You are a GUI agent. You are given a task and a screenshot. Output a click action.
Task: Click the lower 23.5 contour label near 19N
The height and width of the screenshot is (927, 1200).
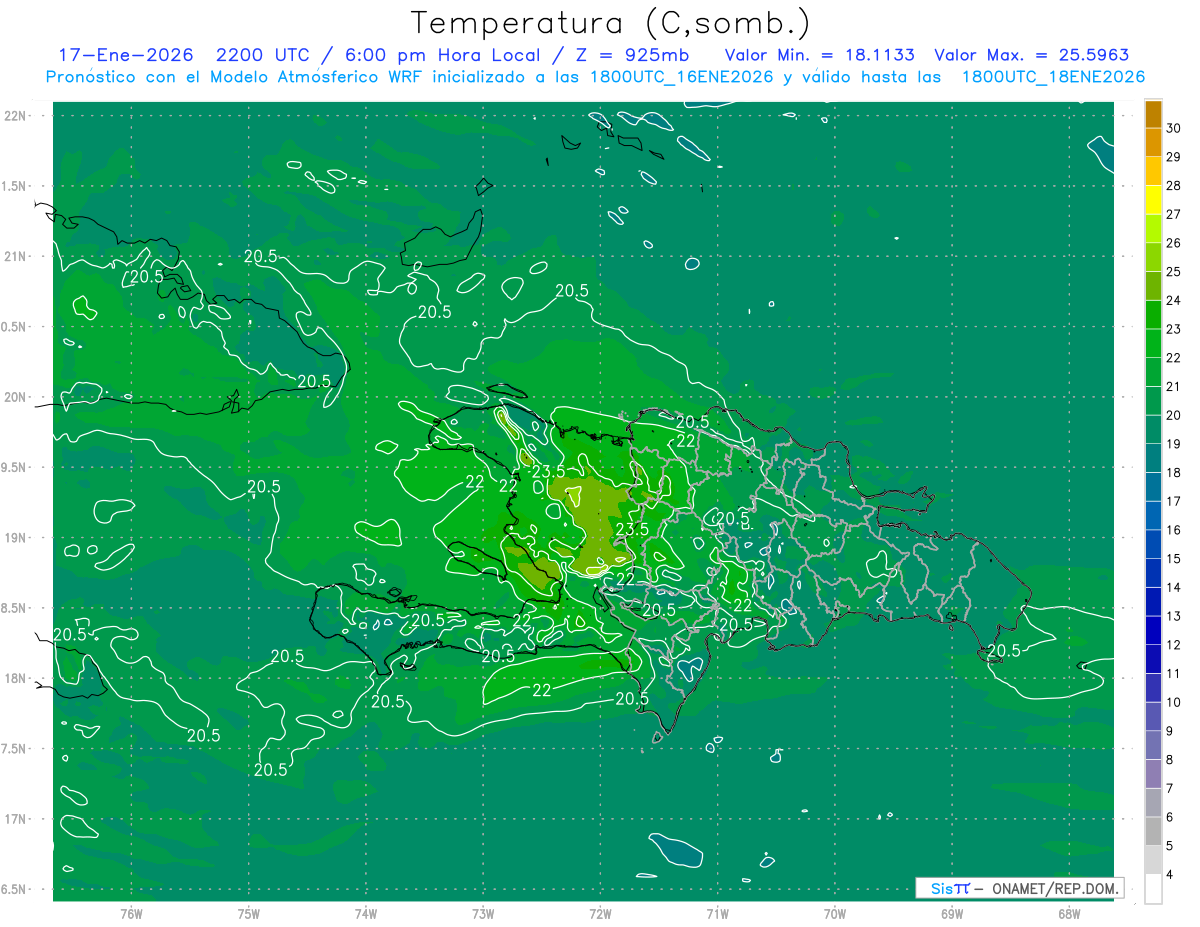tap(632, 529)
